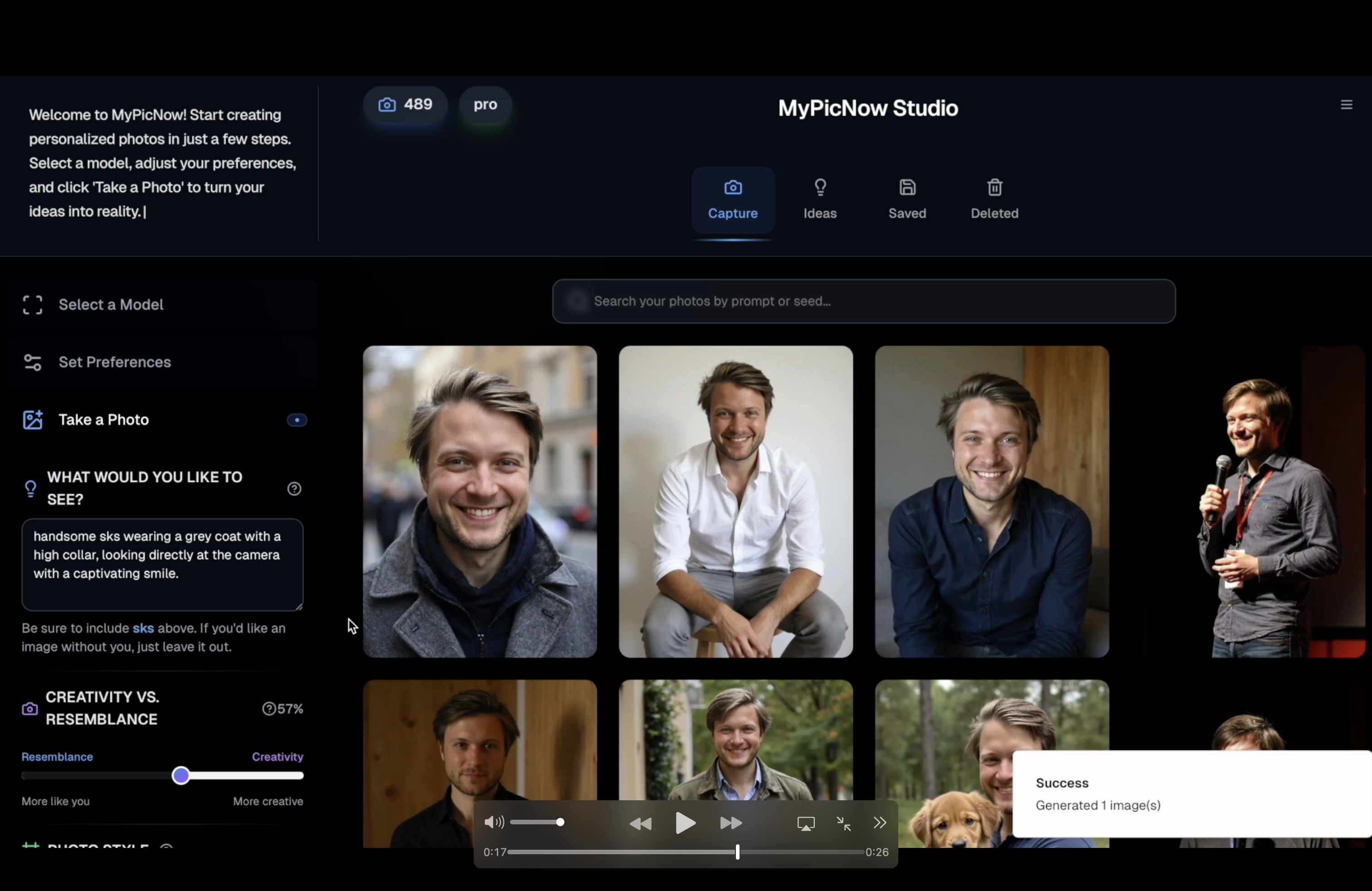Click the double-chevron more controls icon
This screenshot has width=1372, height=891.
click(880, 823)
